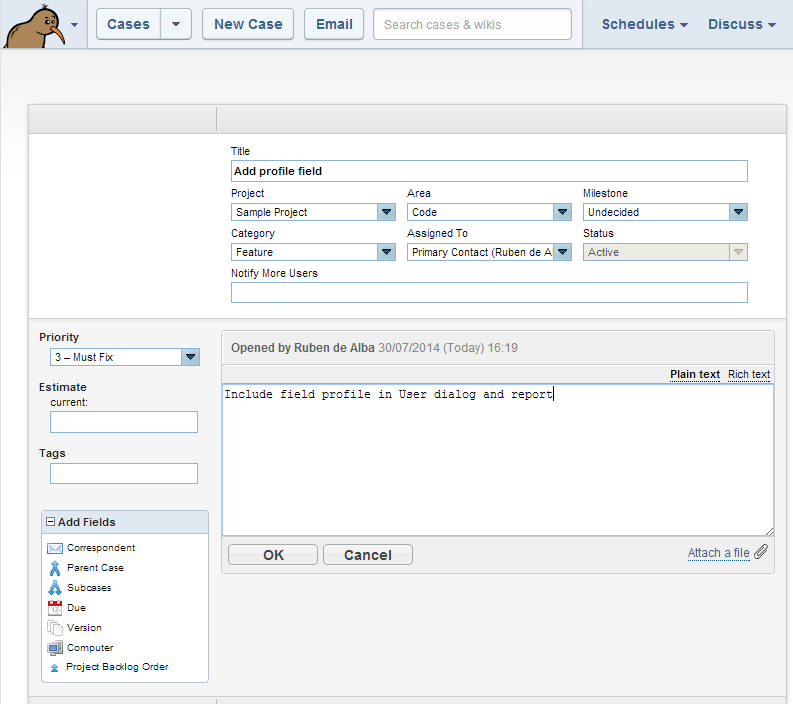The width and height of the screenshot is (793, 704).
Task: Click the OK button
Action: (273, 555)
